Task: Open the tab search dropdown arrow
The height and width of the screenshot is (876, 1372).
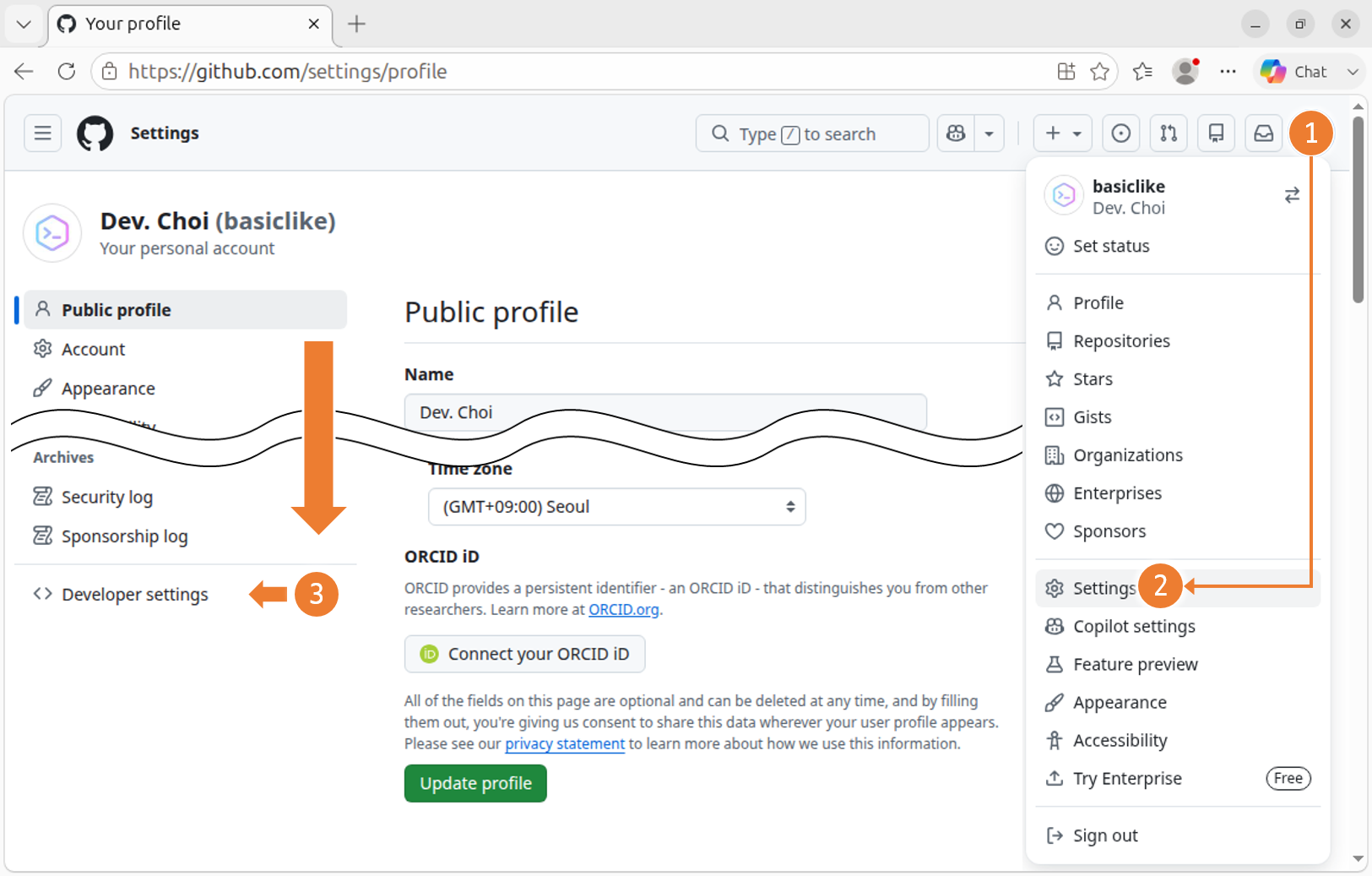Action: 24,24
